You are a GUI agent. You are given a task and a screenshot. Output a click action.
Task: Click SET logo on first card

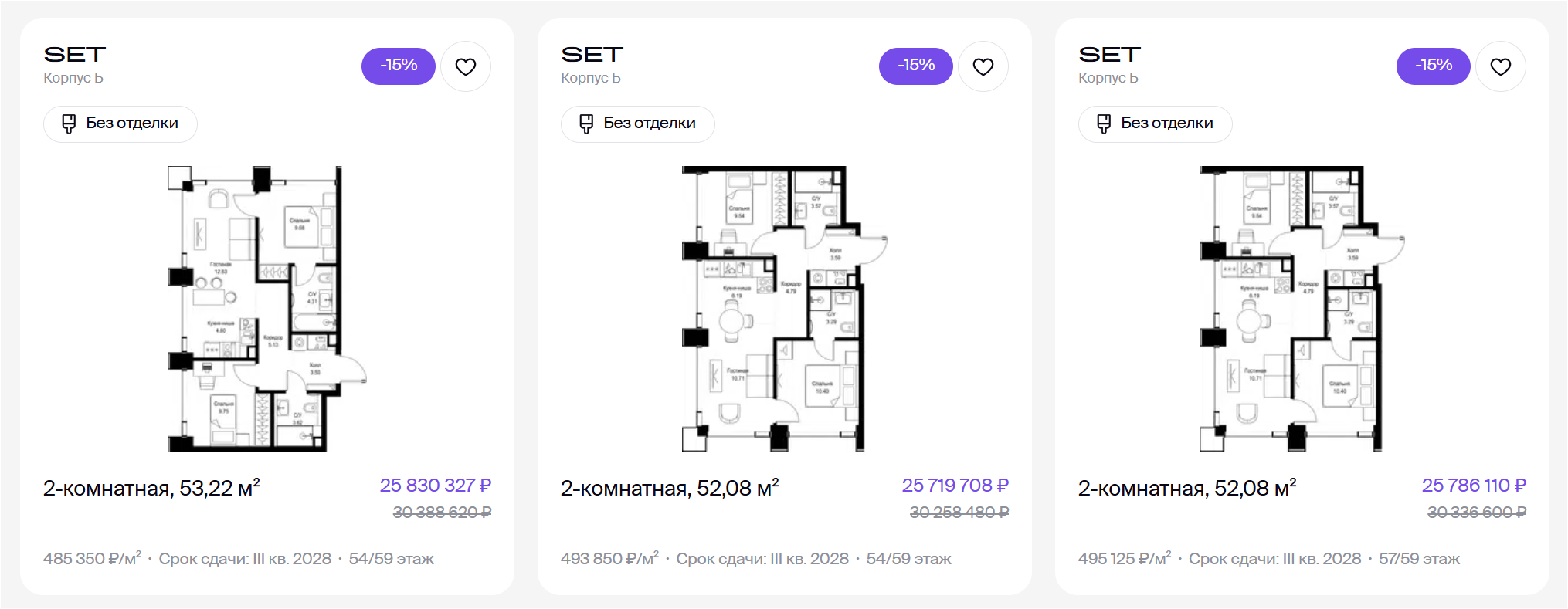(x=75, y=55)
